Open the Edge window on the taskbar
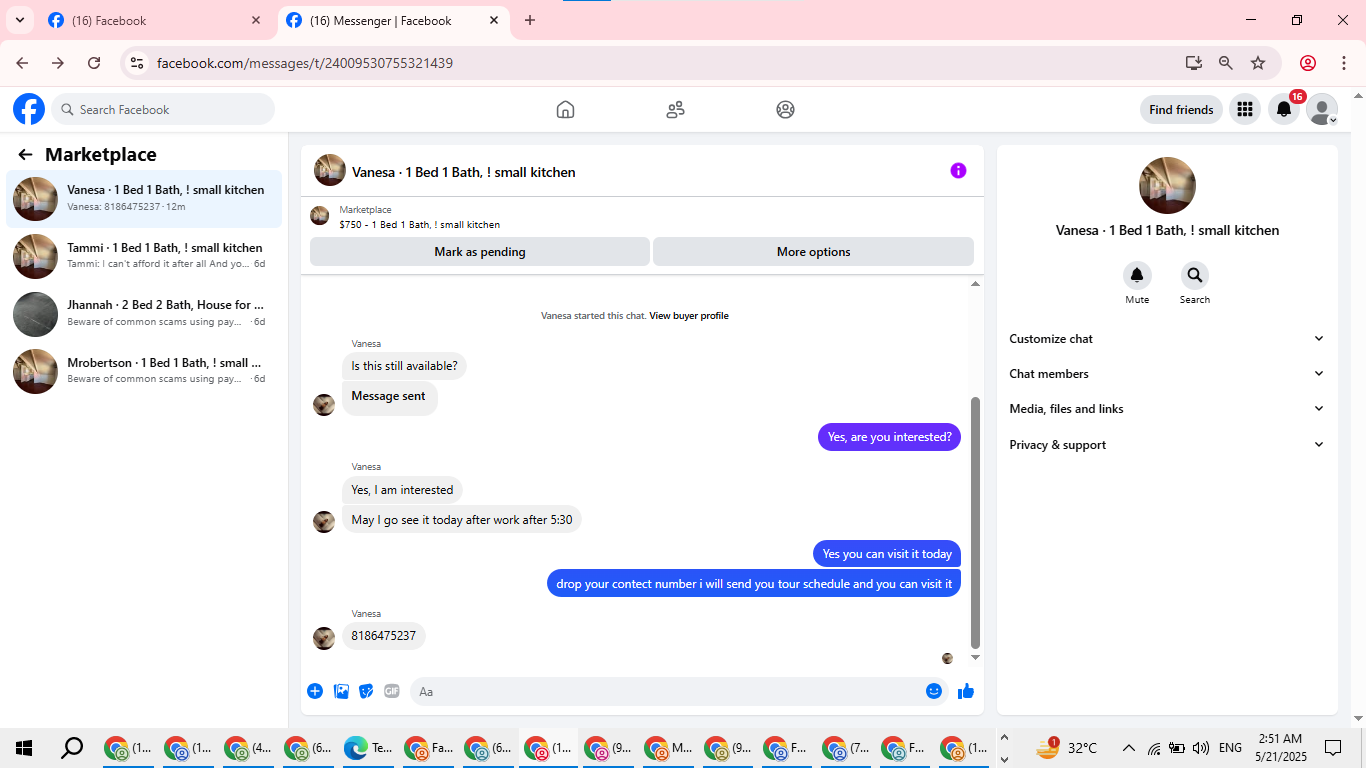This screenshot has height=768, width=1366. pos(368,748)
